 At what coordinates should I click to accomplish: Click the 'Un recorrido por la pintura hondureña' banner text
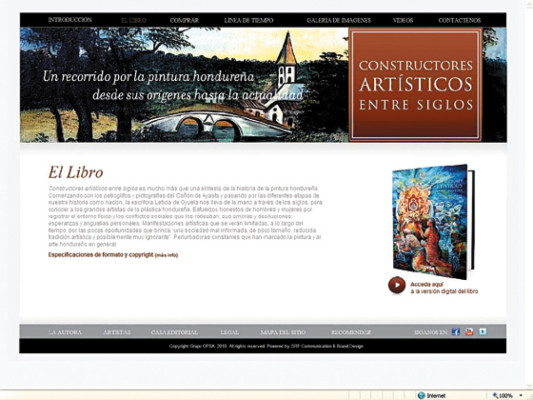tap(149, 76)
